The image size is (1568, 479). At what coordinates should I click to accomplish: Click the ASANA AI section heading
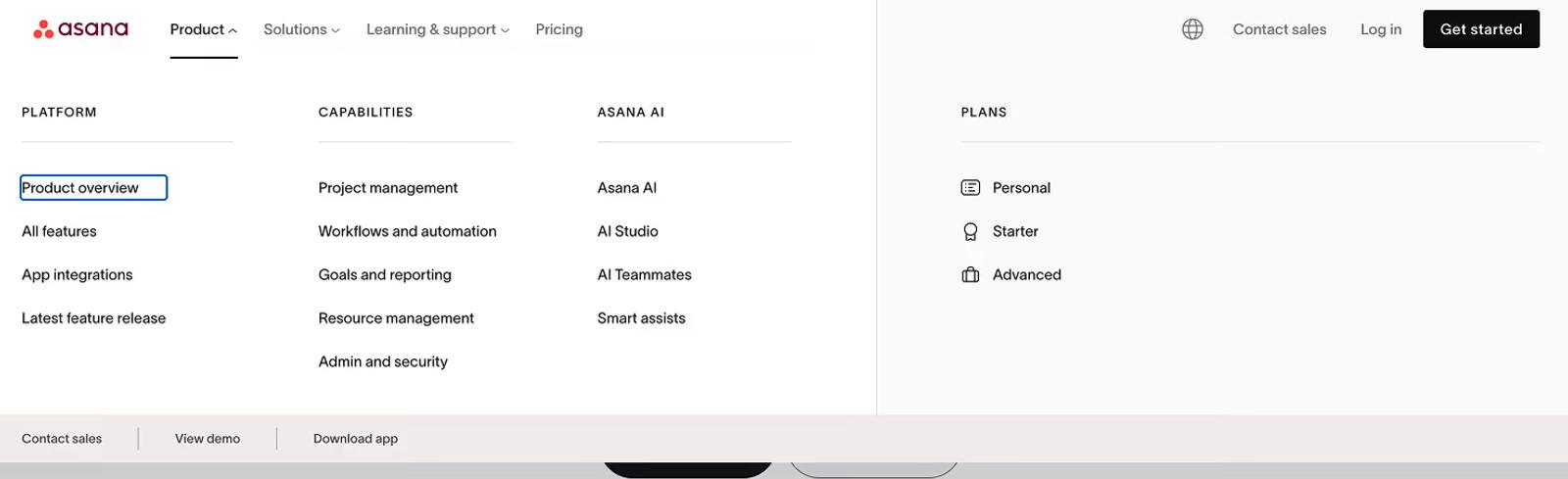click(631, 113)
